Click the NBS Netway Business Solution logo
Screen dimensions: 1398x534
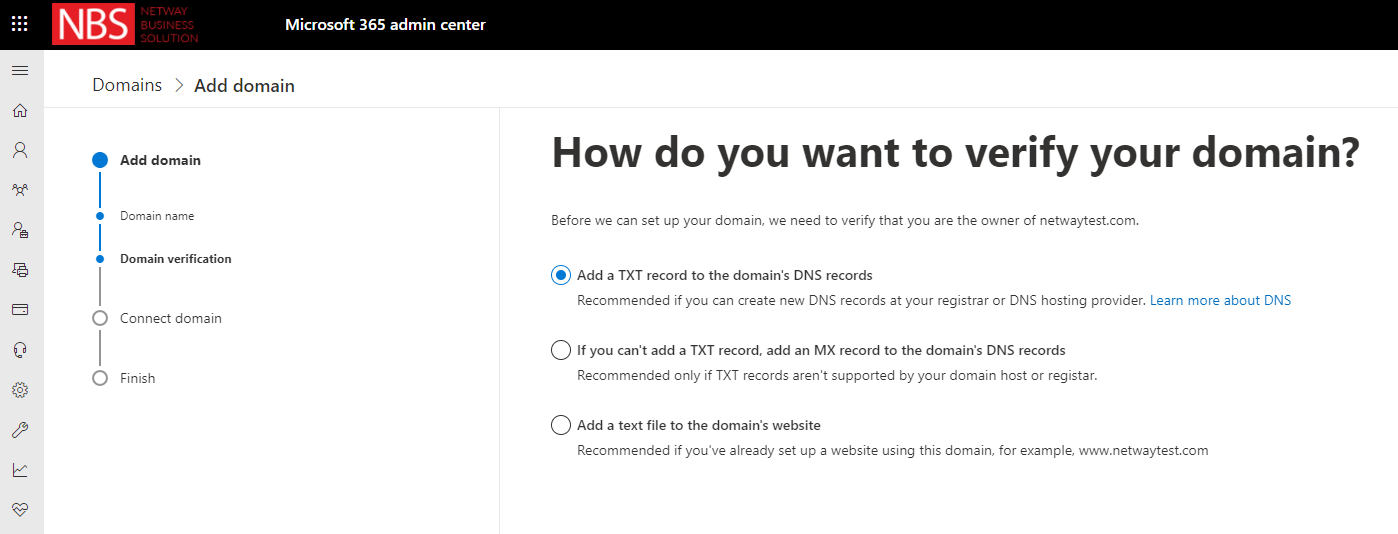(x=126, y=24)
